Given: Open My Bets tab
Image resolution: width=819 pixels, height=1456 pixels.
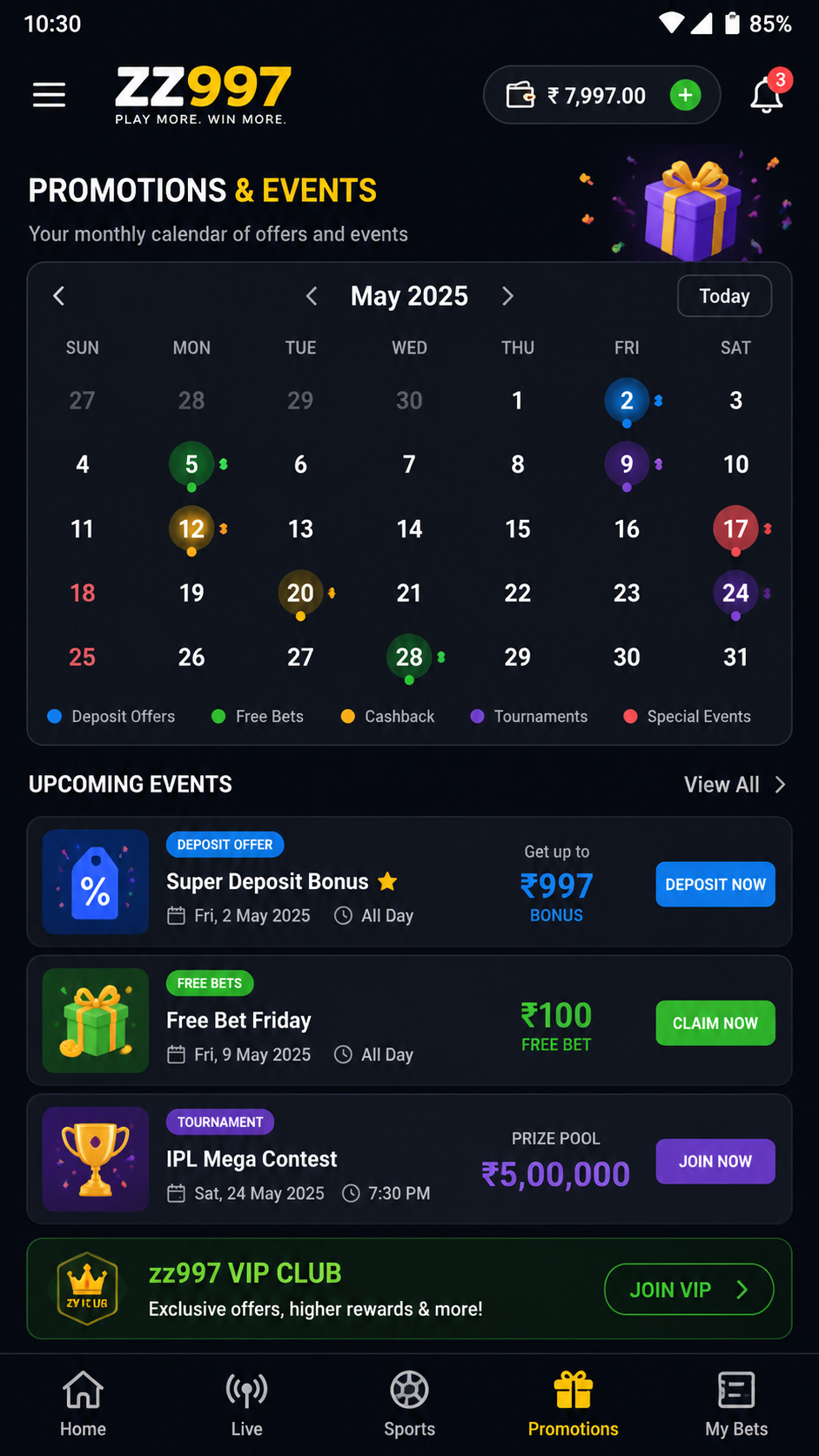Looking at the screenshot, I should pyautogui.click(x=736, y=1403).
